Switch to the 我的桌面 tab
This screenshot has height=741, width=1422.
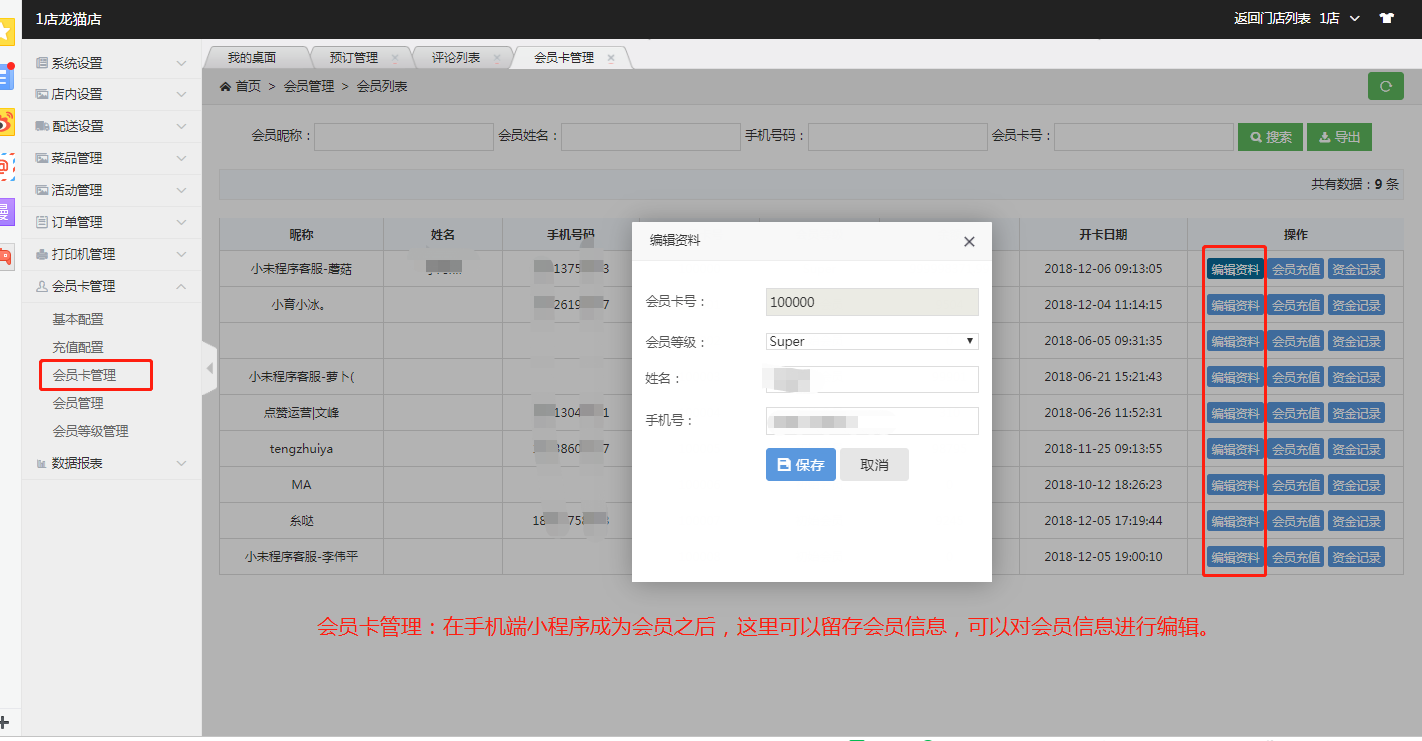251,58
